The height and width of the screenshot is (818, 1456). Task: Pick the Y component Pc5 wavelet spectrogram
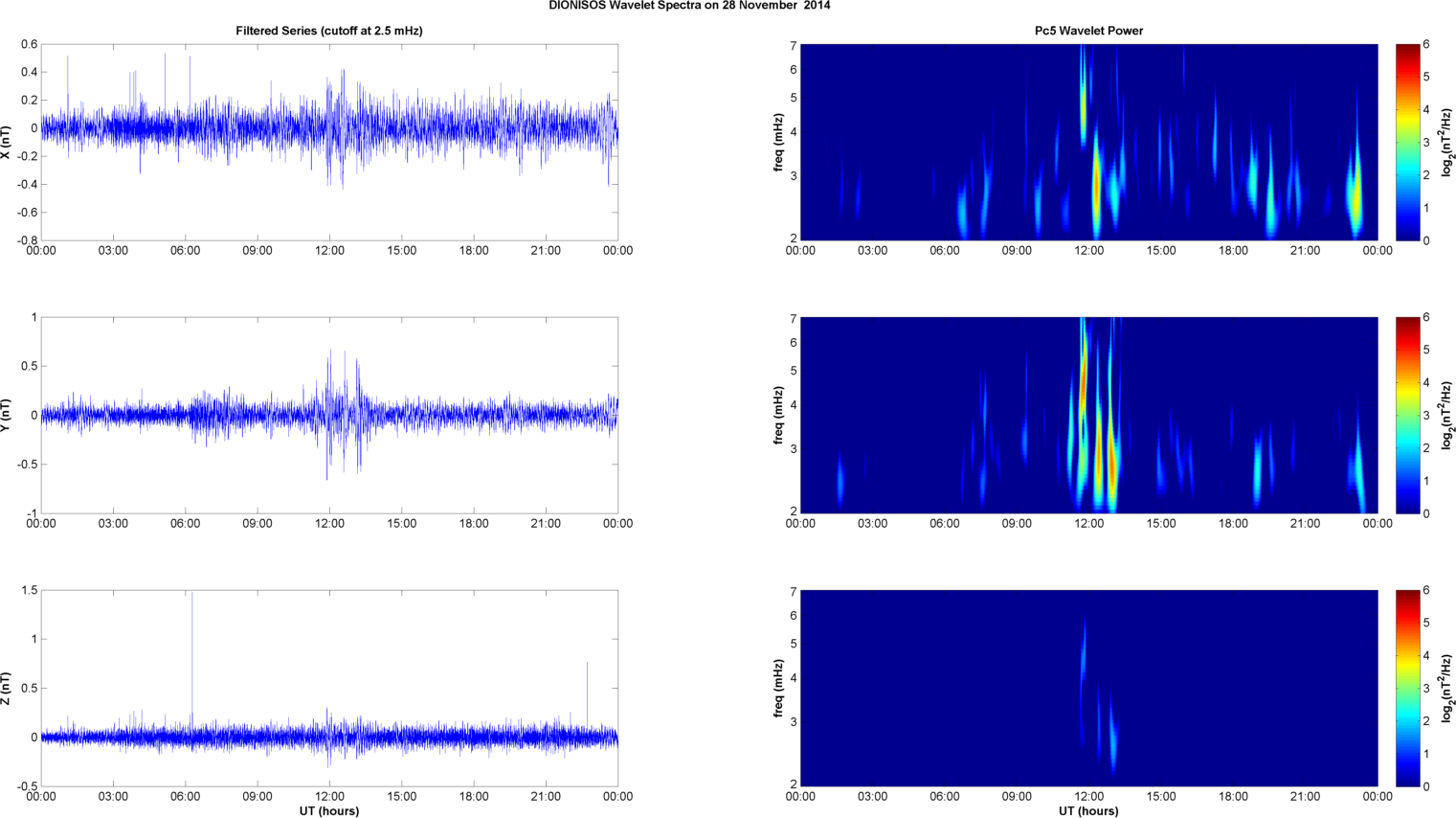[1088, 415]
